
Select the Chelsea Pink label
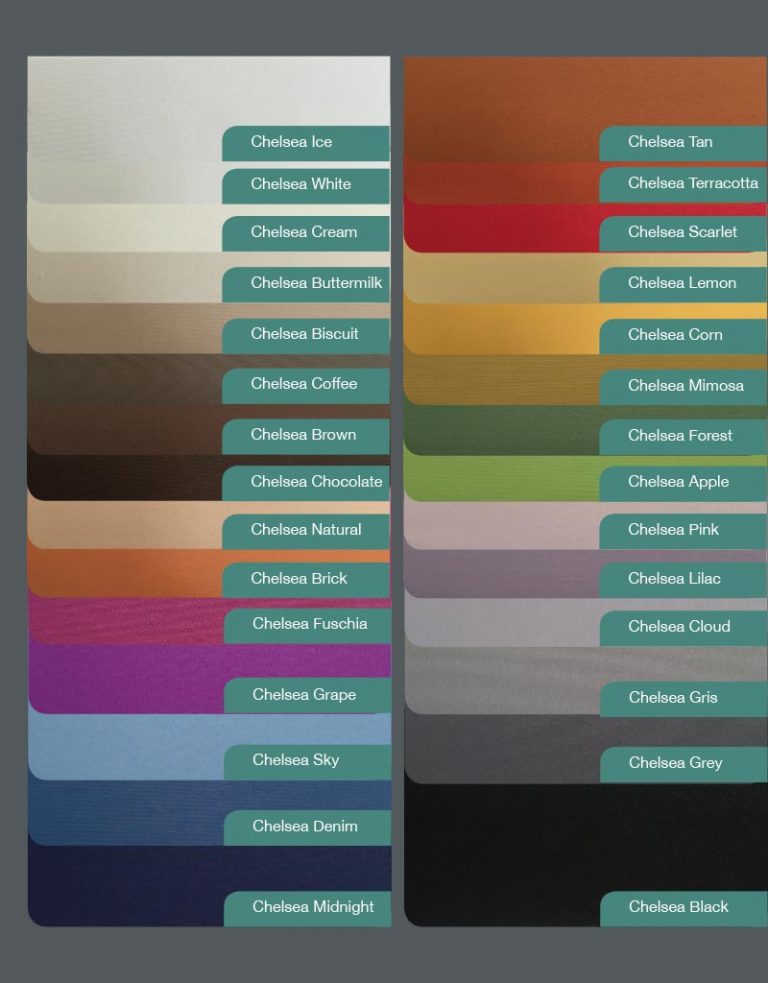point(683,531)
